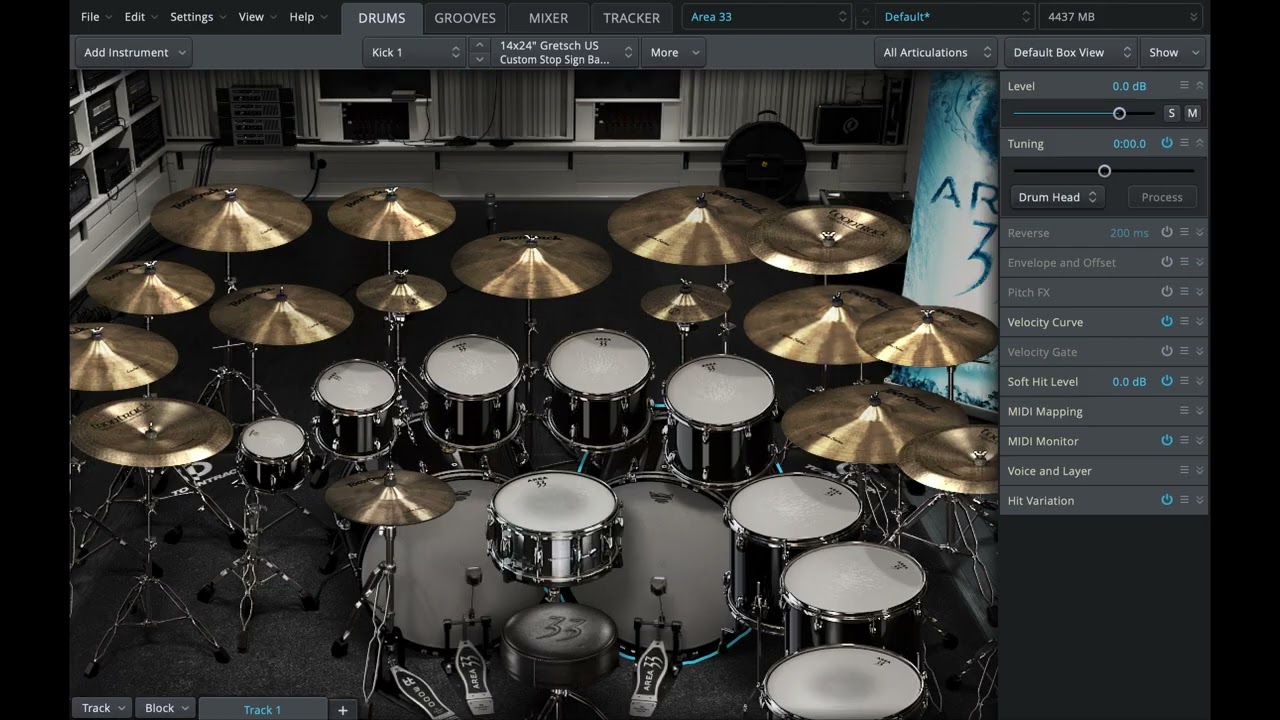Image resolution: width=1280 pixels, height=720 pixels.
Task: Open the Envelope and Offset menu icon
Action: click(x=1184, y=262)
